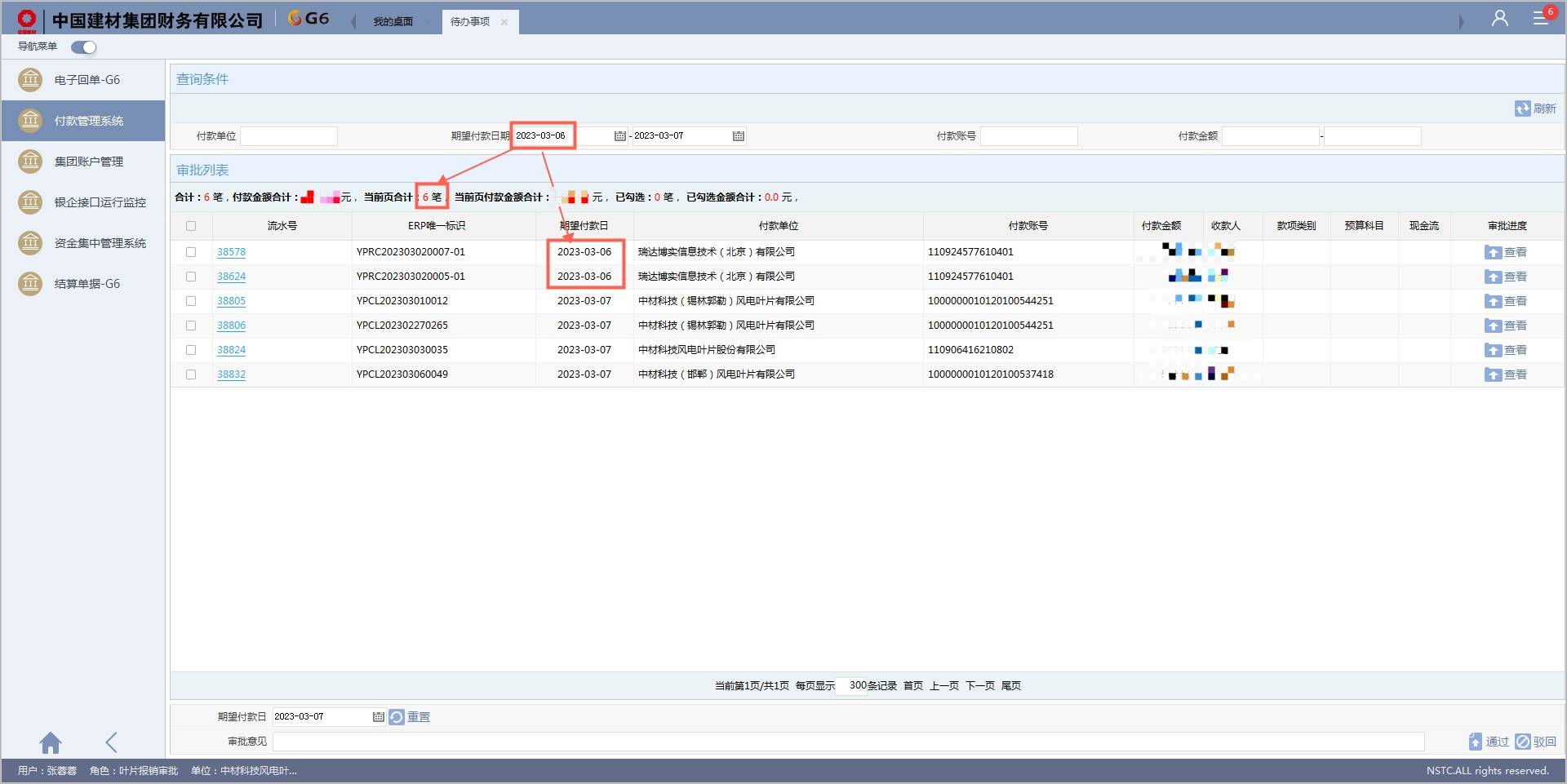This screenshot has width=1567, height=784.
Task: Open the end date calendar picker for 2023-03-07
Action: click(x=739, y=136)
